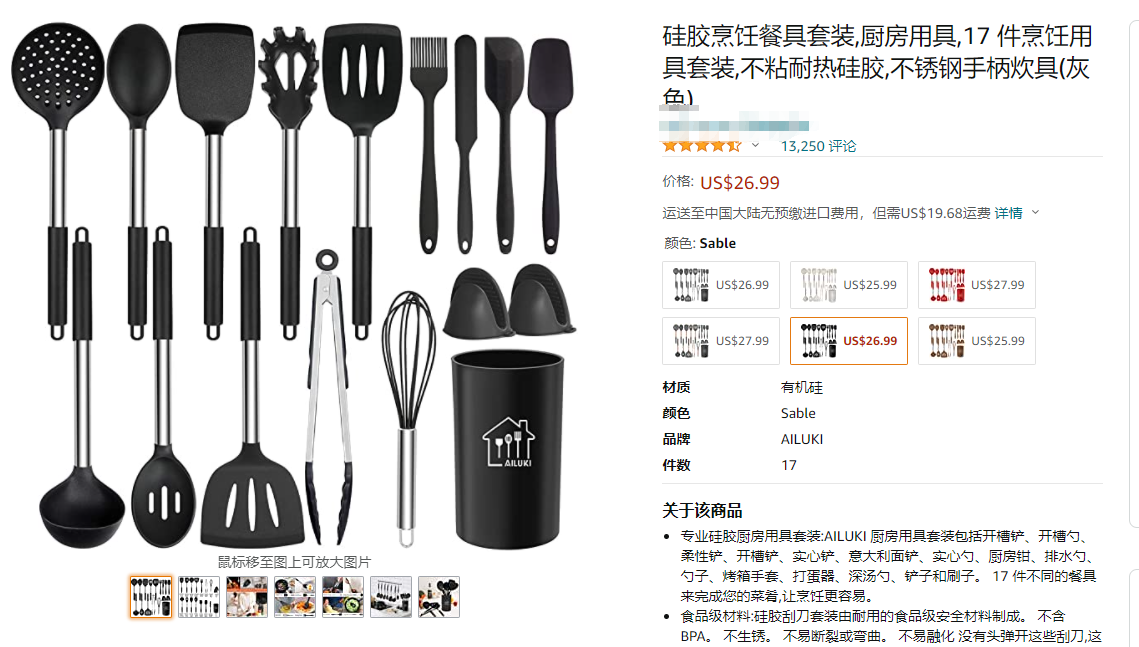1139x647 pixels.
Task: Open the fifth thumbnail in the gallery
Action: click(x=343, y=597)
